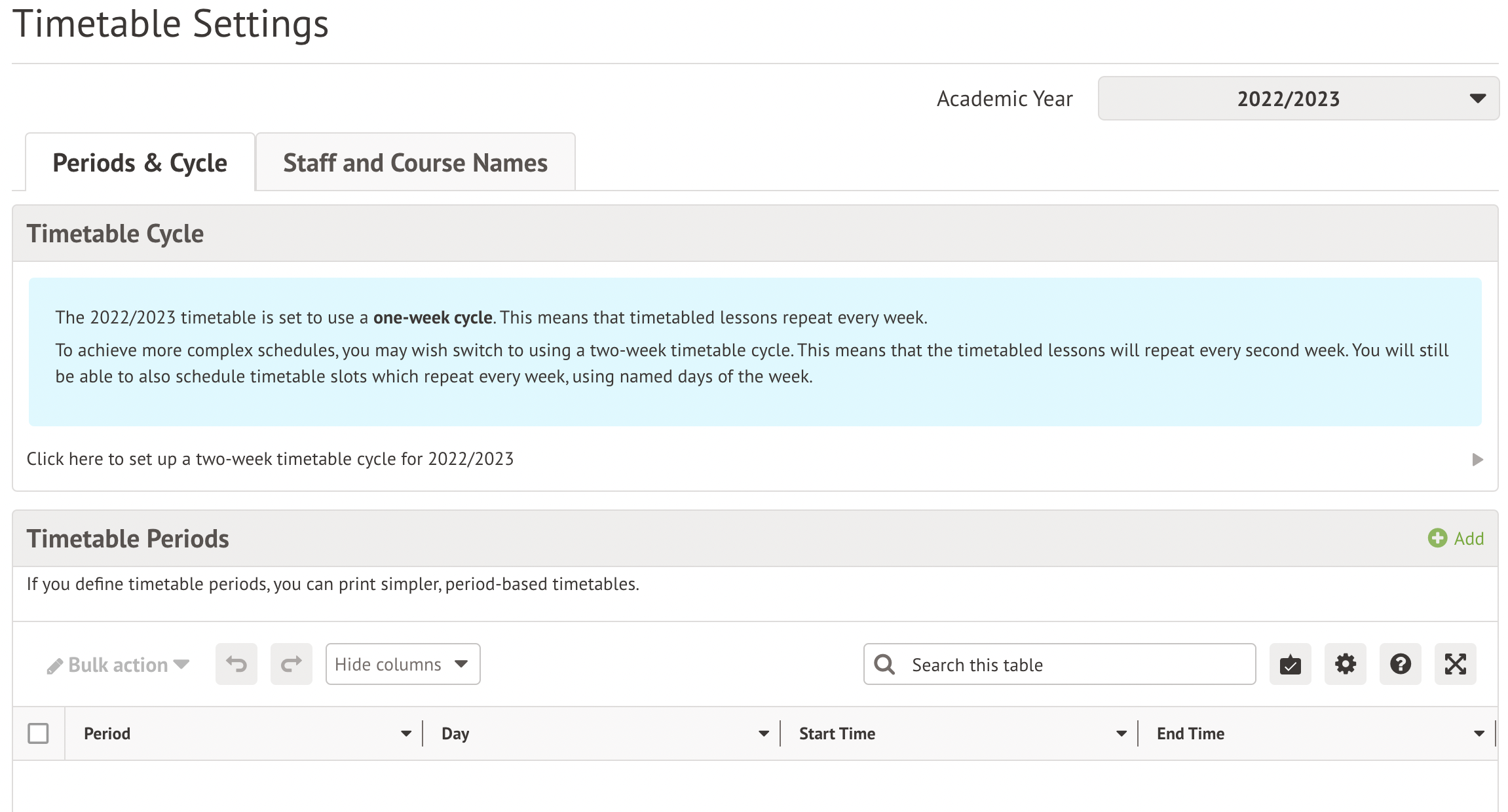
Task: Select the Periods & Cycle tab
Action: coord(140,162)
